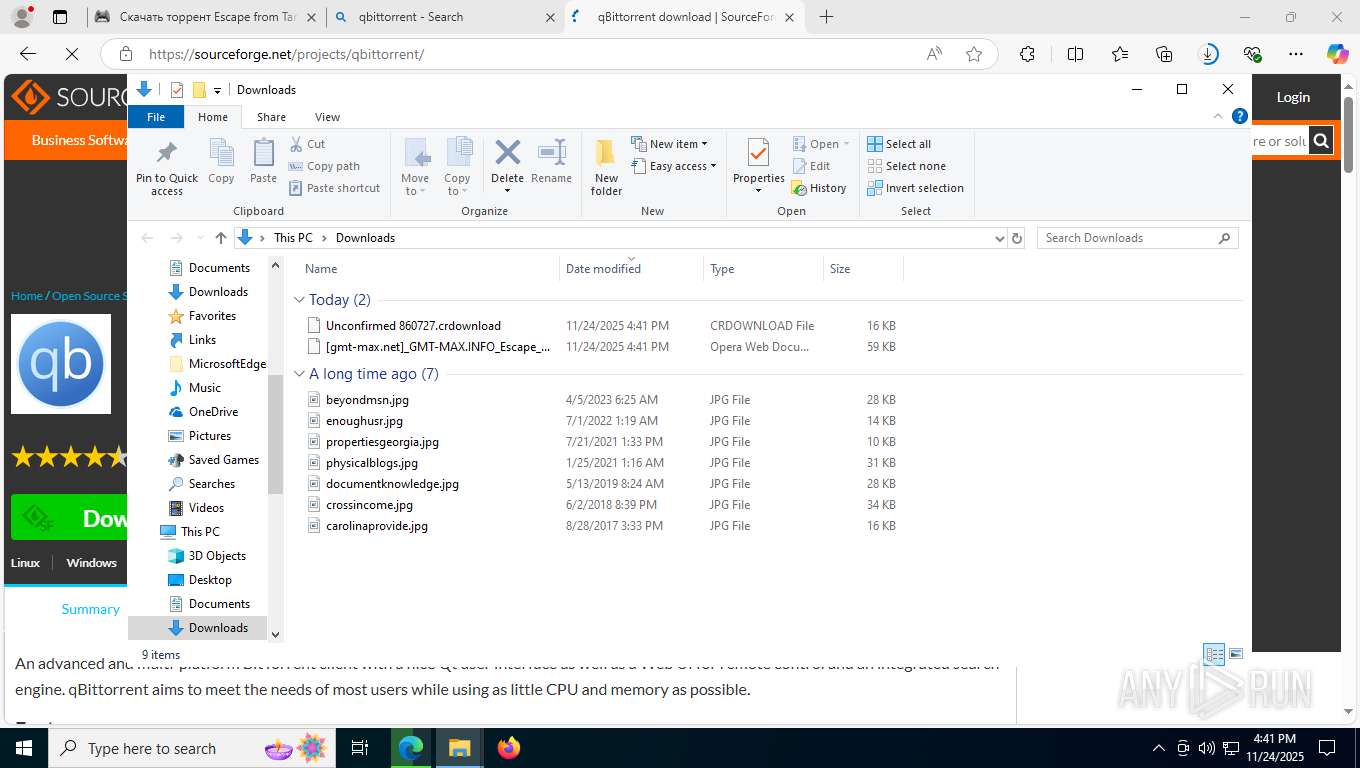Switch to the Share ribbon tab
1360x768 pixels.
(271, 117)
